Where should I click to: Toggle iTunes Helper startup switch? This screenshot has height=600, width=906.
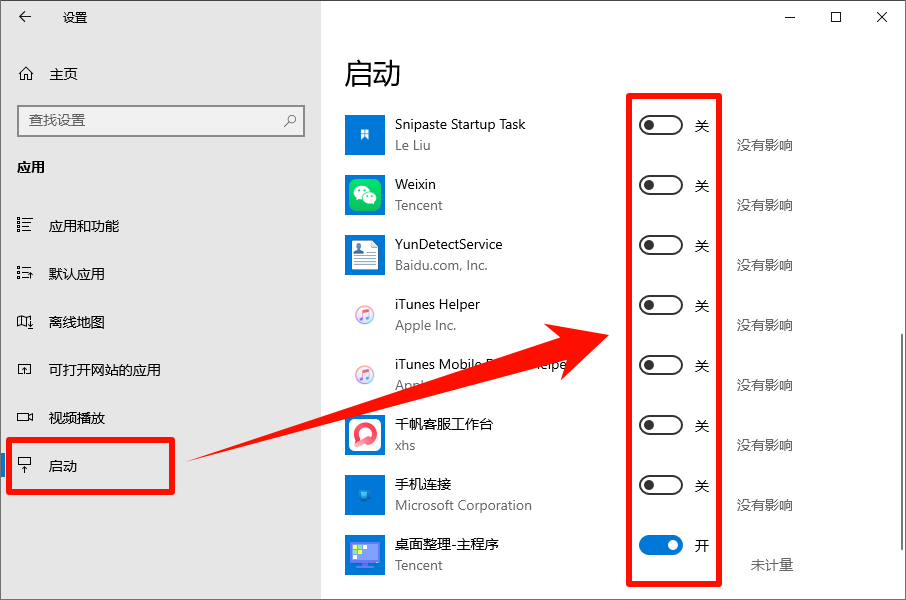[x=661, y=305]
